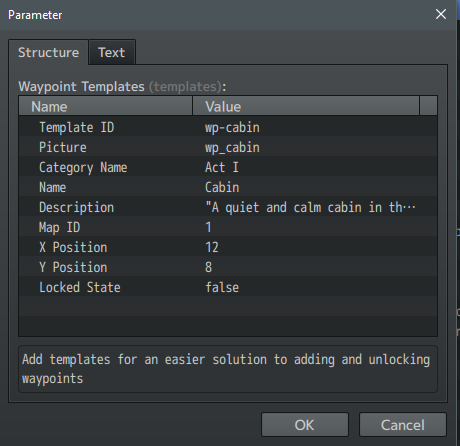Select the Name row labeled Cabin

[x=228, y=187]
